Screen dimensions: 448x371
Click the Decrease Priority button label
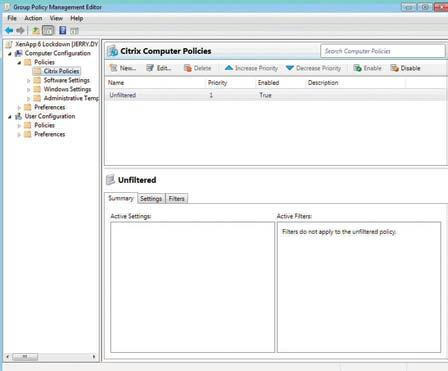318,68
